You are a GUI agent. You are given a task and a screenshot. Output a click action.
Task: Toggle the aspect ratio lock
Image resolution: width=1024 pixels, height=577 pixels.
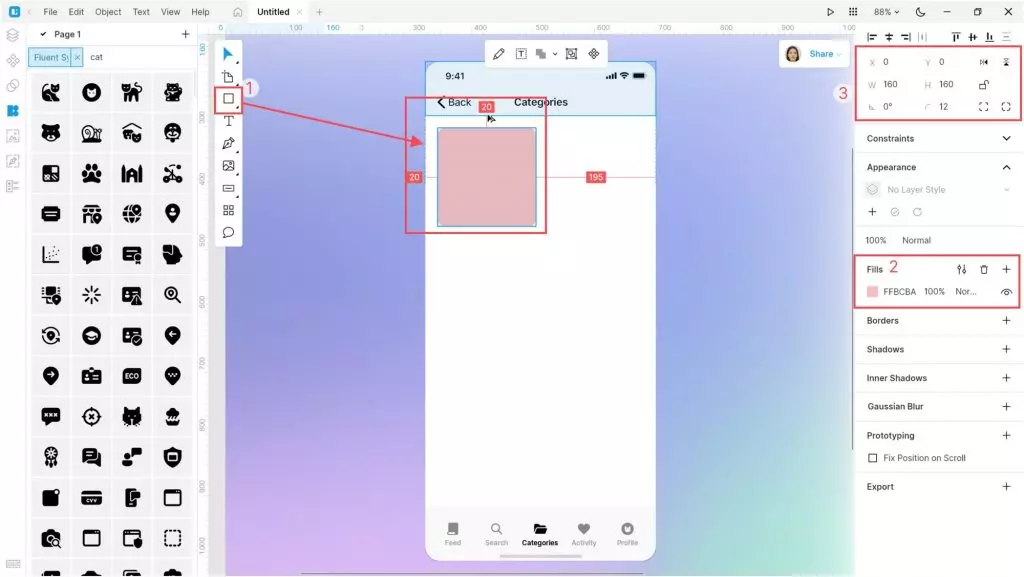(984, 85)
